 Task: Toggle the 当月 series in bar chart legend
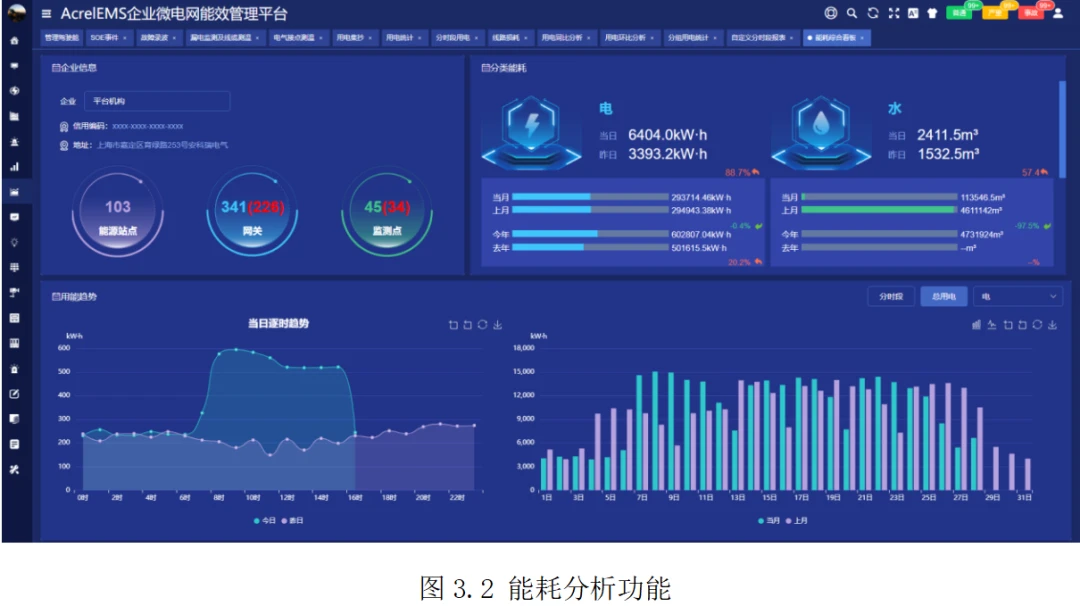[768, 521]
